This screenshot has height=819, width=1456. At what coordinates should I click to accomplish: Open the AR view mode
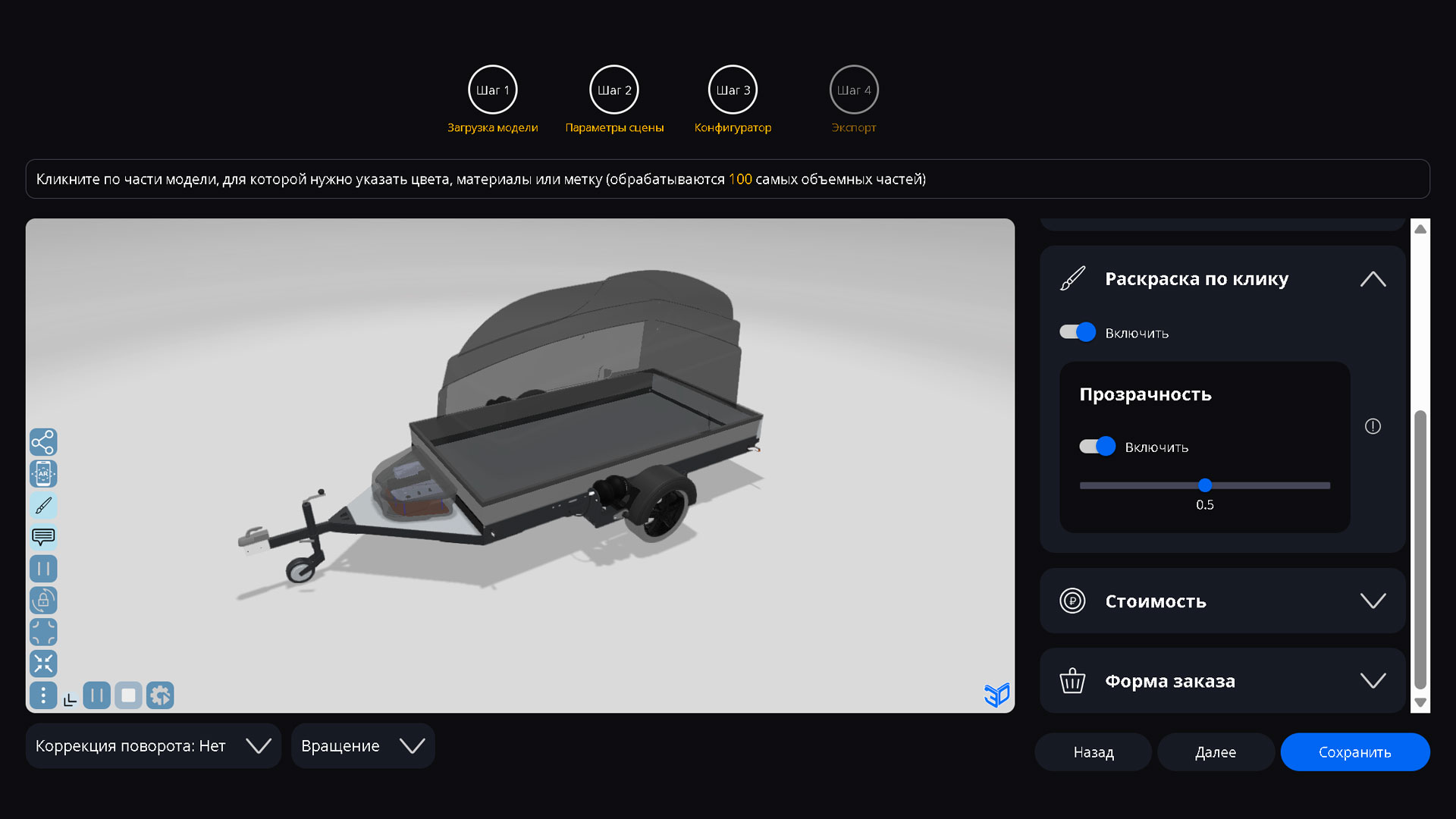(x=43, y=473)
